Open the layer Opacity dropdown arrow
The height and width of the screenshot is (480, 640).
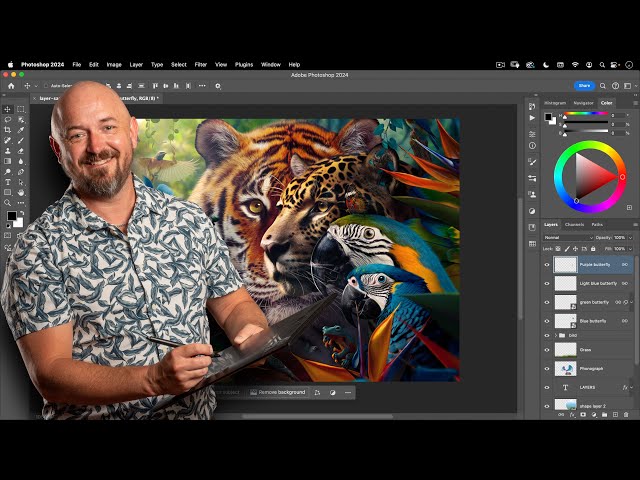tap(629, 238)
